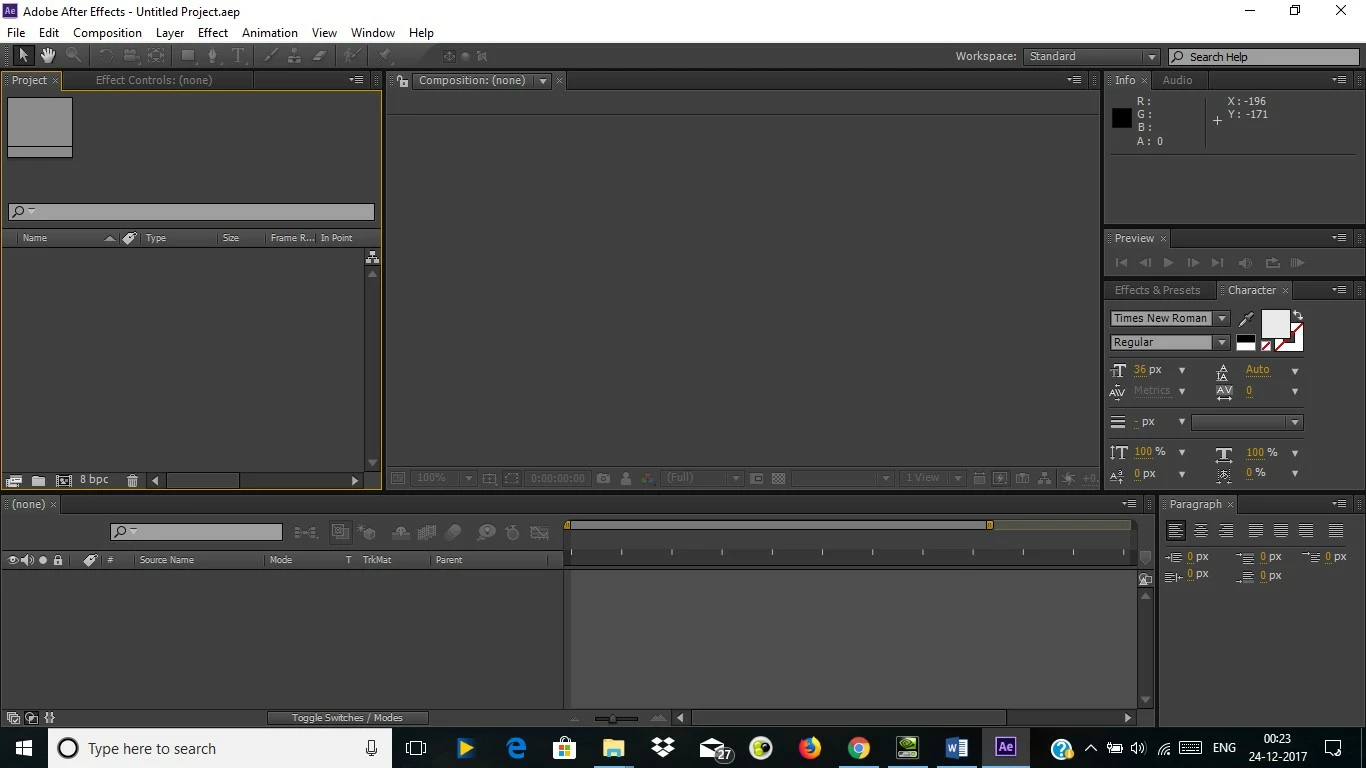Select the Brush tool
The image size is (1366, 768).
coord(271,56)
